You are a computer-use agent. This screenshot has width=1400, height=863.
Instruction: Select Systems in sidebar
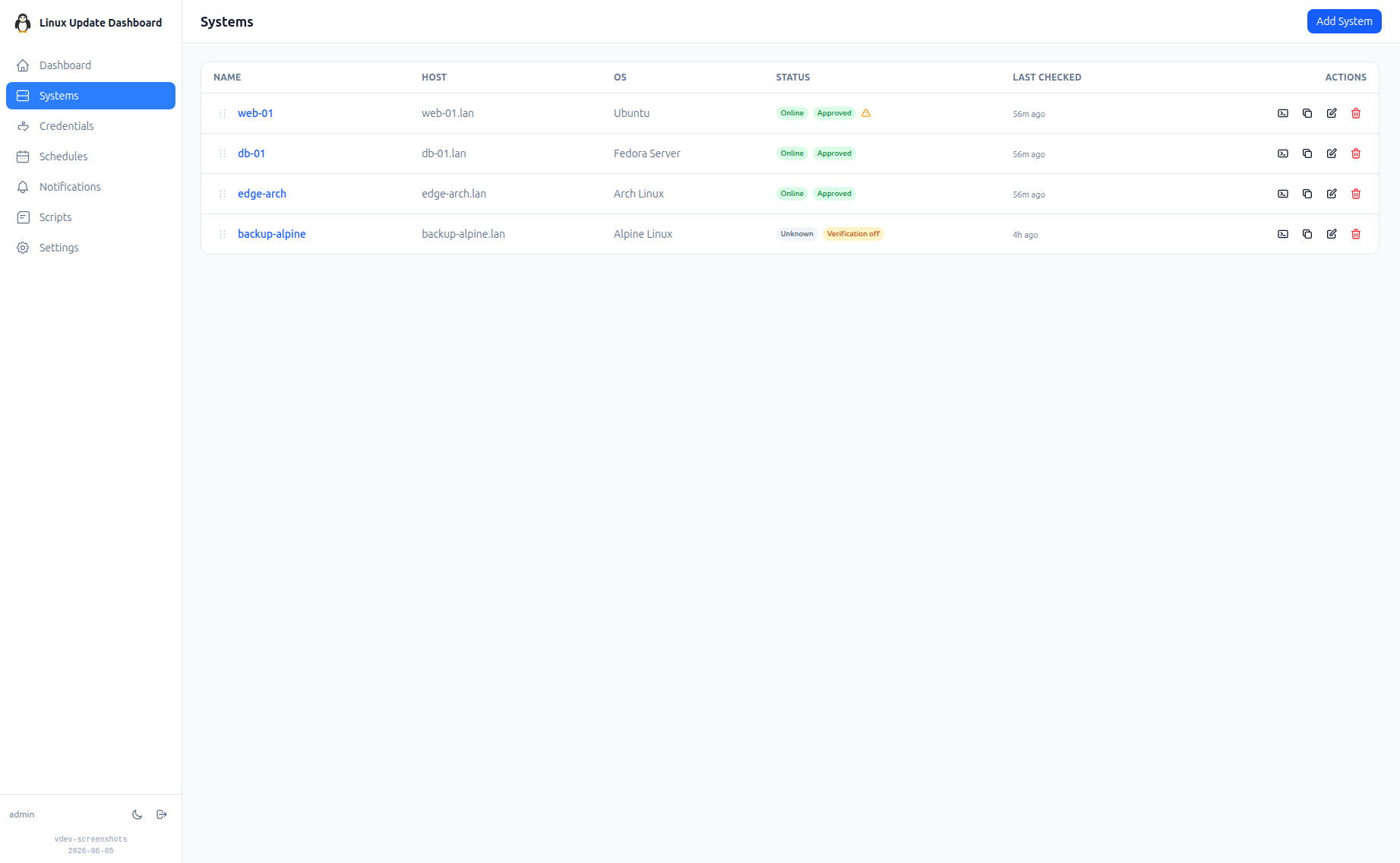(90, 96)
